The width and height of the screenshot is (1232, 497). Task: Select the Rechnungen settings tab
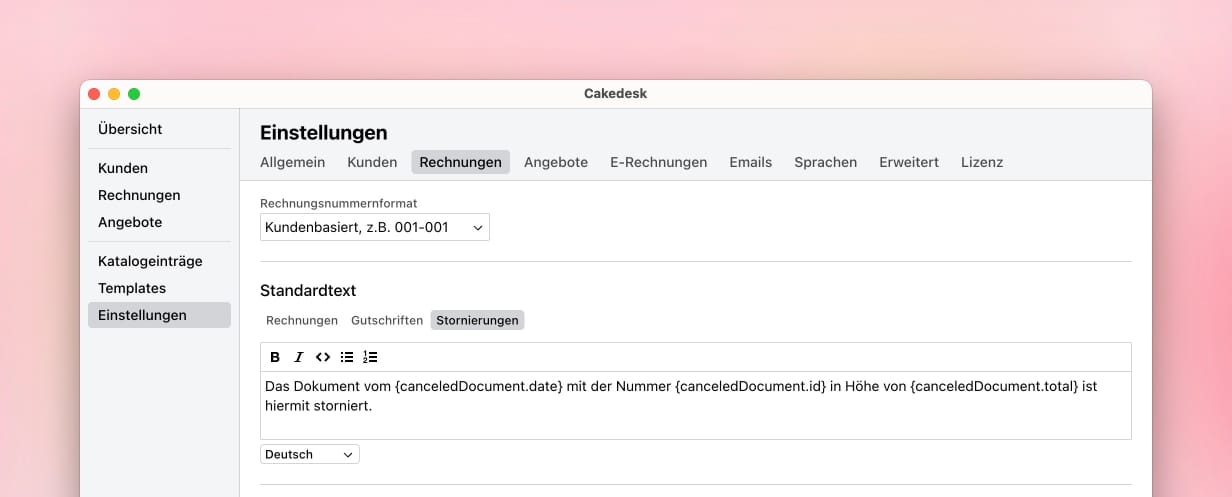pyautogui.click(x=461, y=162)
